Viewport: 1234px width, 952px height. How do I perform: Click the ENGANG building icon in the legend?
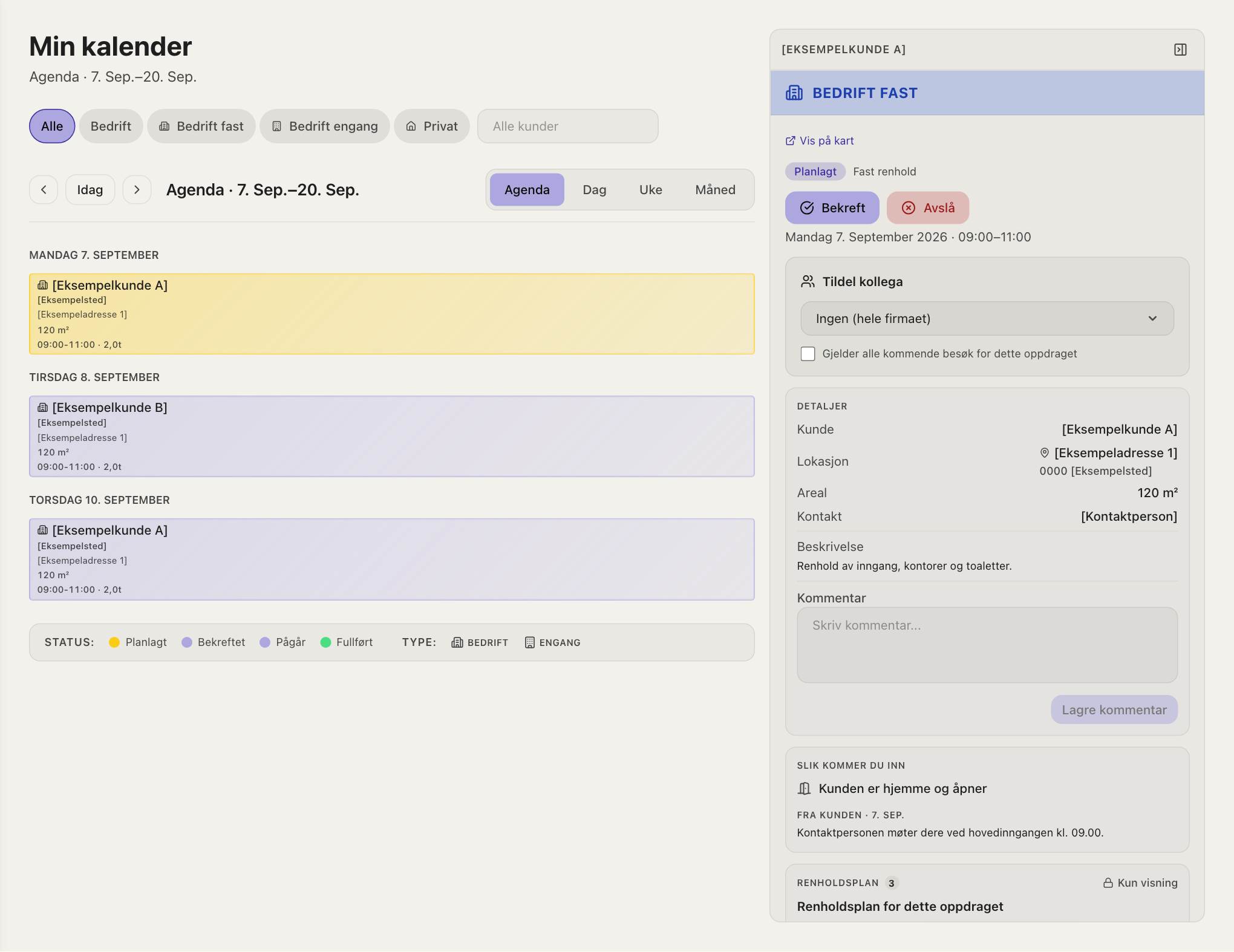[x=530, y=642]
